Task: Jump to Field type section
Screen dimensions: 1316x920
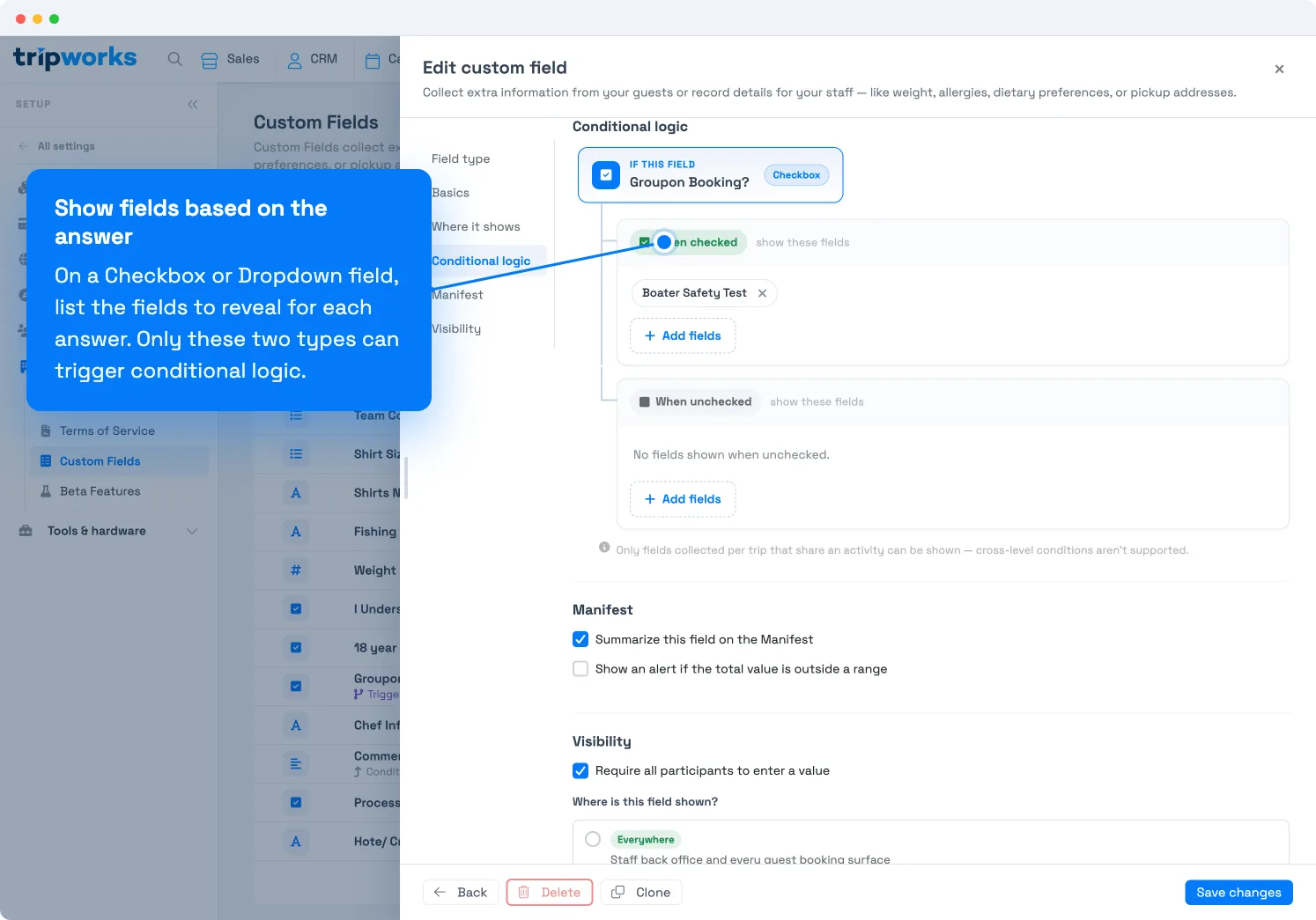Action: 461,158
